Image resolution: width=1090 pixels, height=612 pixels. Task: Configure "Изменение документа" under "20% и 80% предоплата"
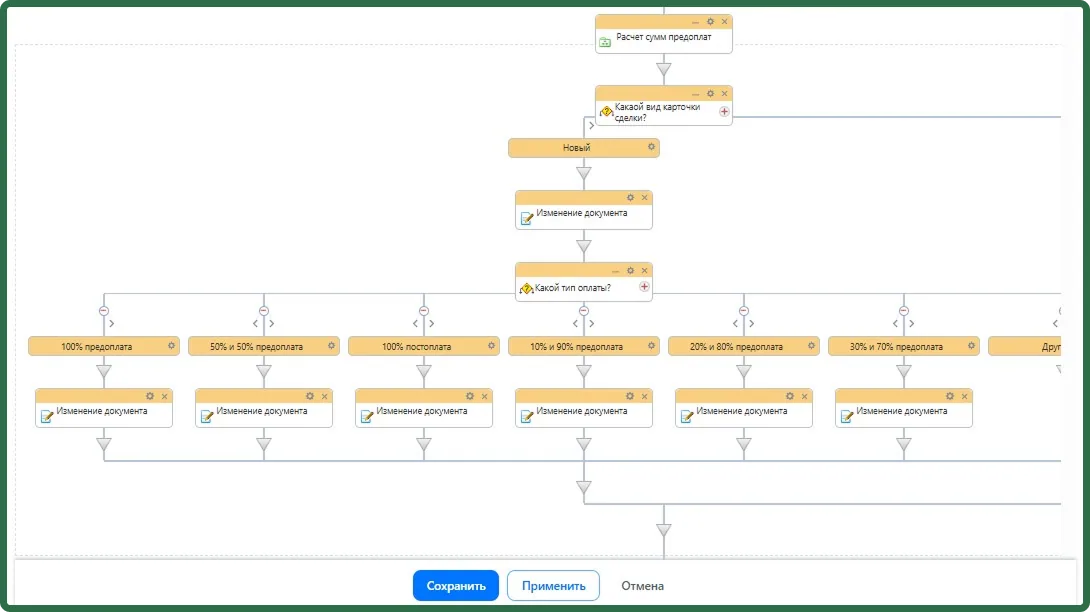coord(790,396)
